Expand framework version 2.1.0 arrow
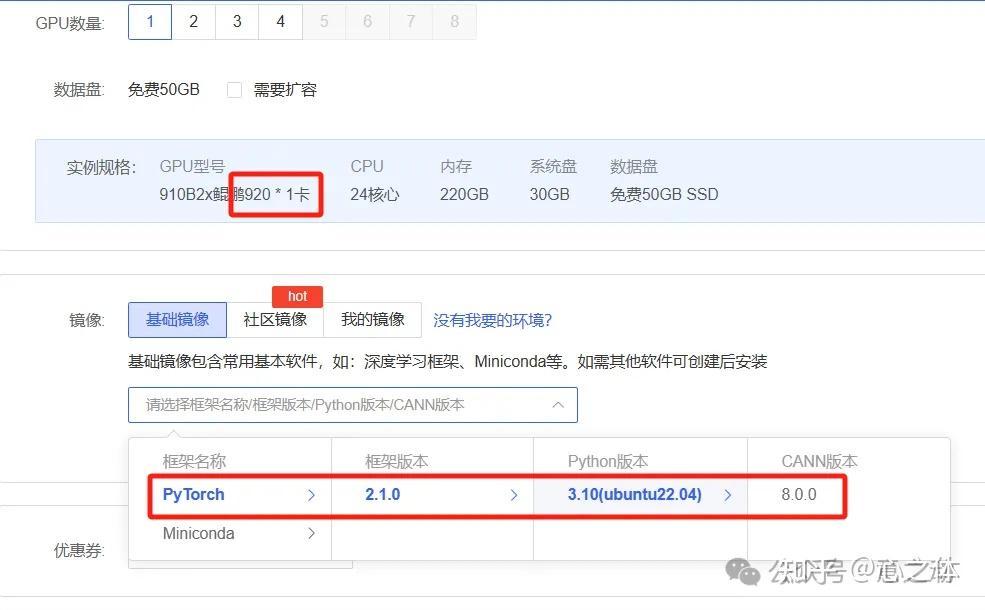 point(513,494)
